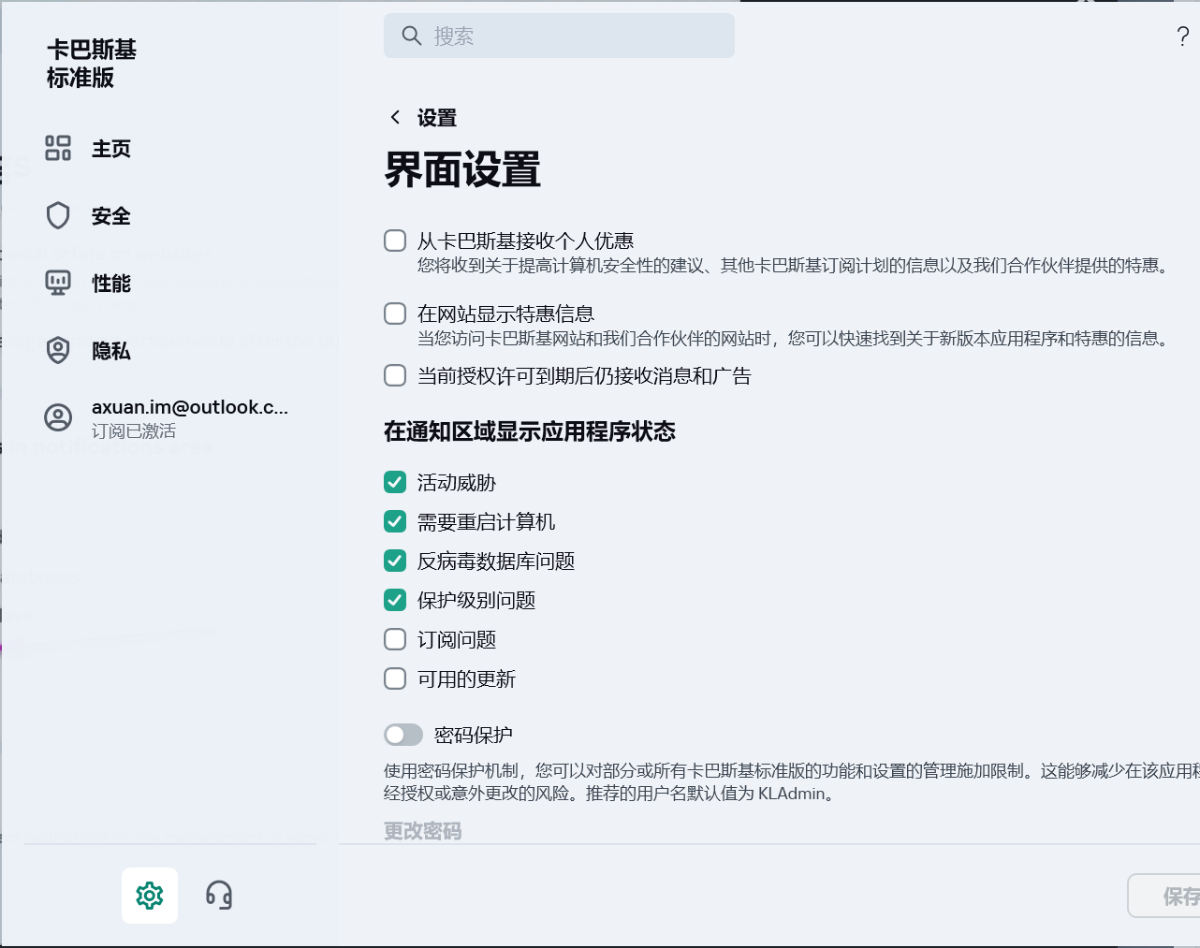This screenshot has width=1200, height=948.
Task: Click the 界面设置 page heading
Action: tap(463, 169)
